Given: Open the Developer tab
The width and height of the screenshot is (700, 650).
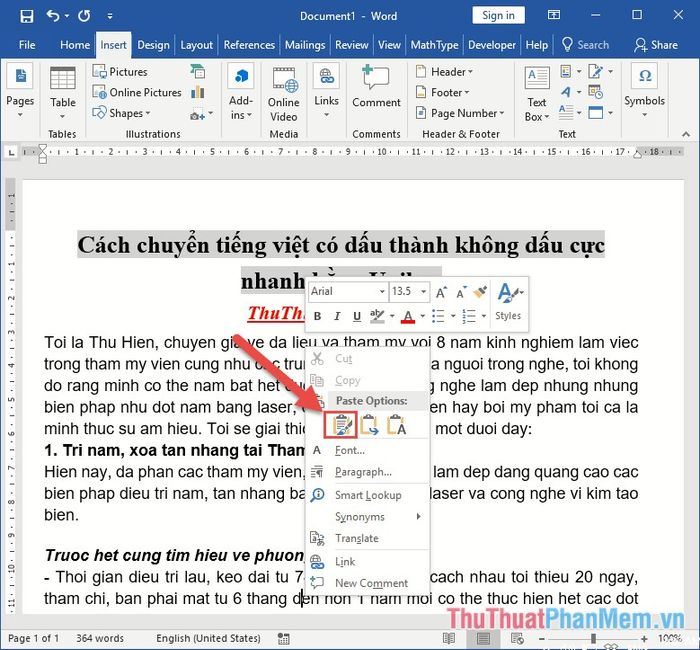Looking at the screenshot, I should click(492, 45).
